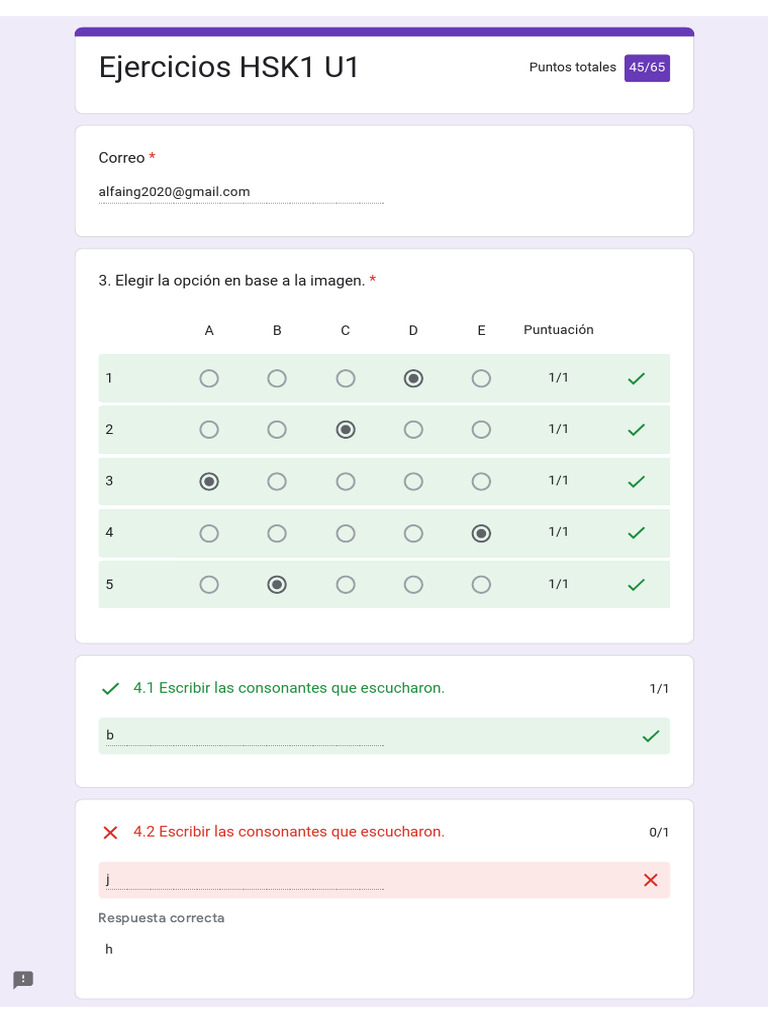Click the Correo email input field
The image size is (768, 1024).
point(241,192)
